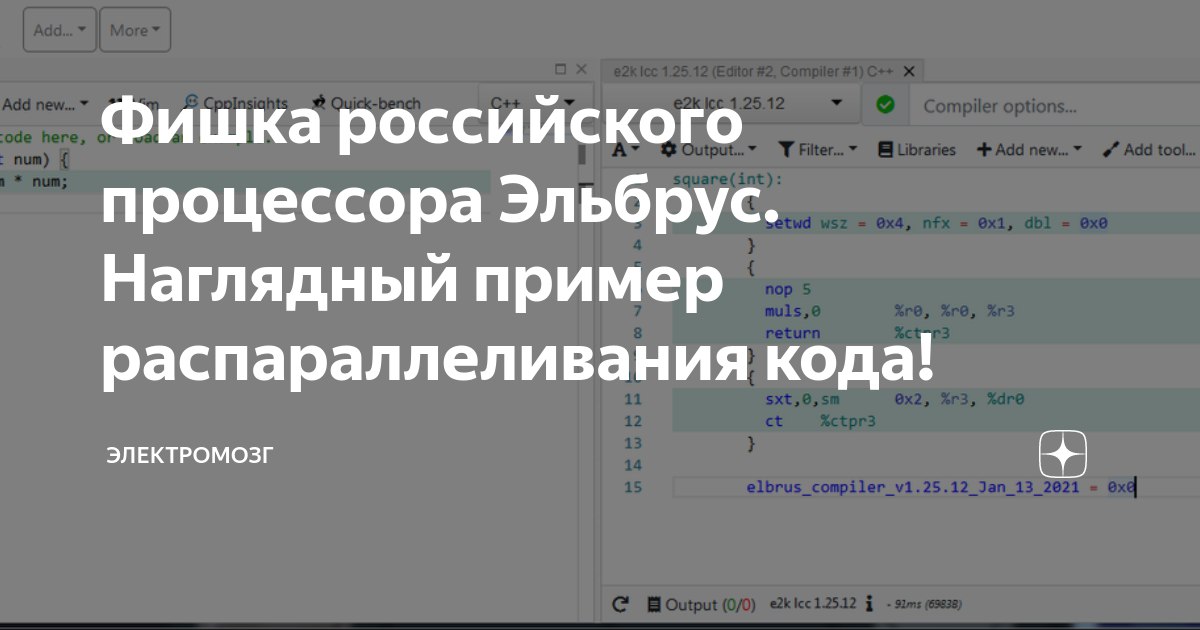The width and height of the screenshot is (1200, 630).
Task: Click line number 11 in assembly gutter
Action: pyautogui.click(x=632, y=400)
